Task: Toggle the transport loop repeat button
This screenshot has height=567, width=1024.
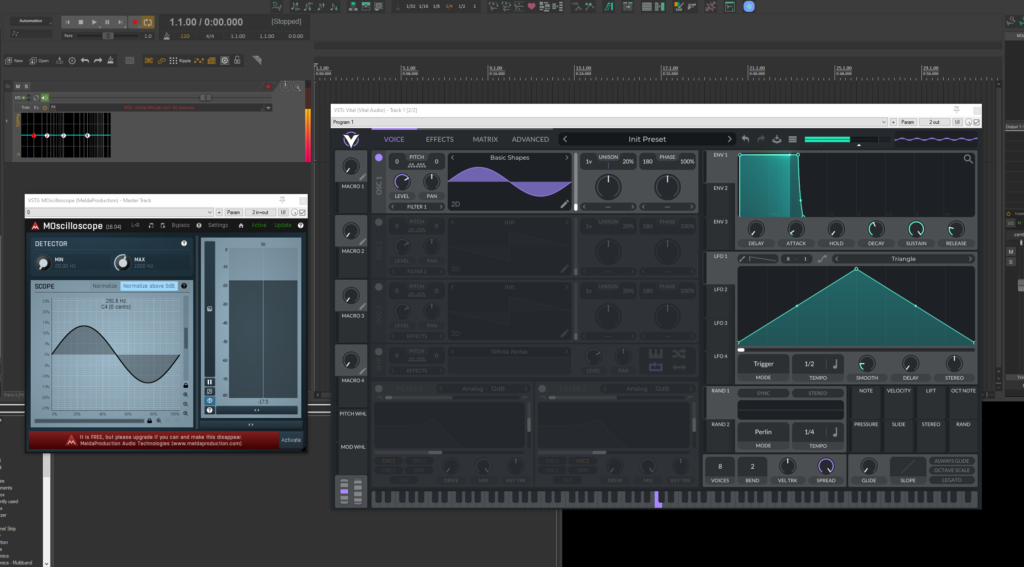Action: click(x=148, y=22)
